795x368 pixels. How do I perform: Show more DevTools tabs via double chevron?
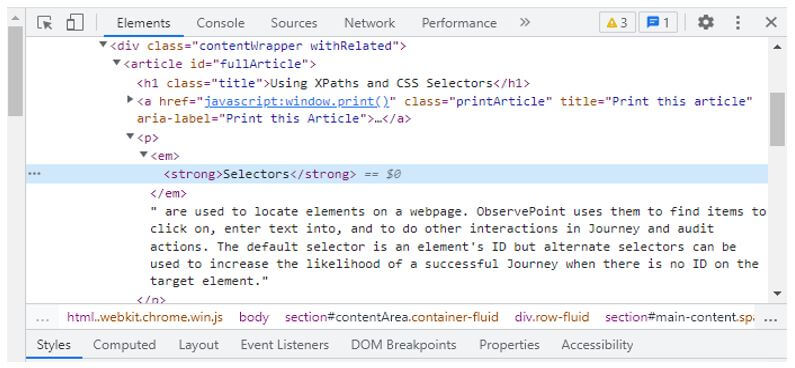(525, 22)
